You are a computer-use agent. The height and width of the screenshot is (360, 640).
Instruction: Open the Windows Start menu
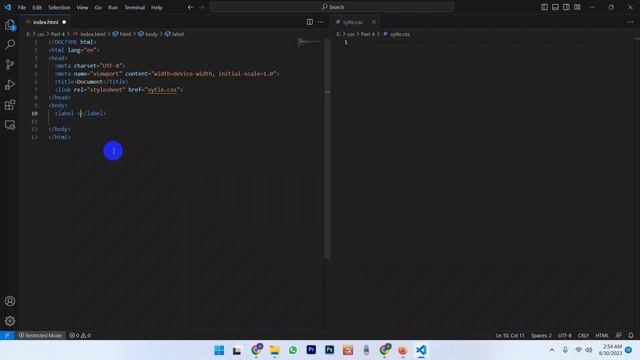tap(219, 350)
